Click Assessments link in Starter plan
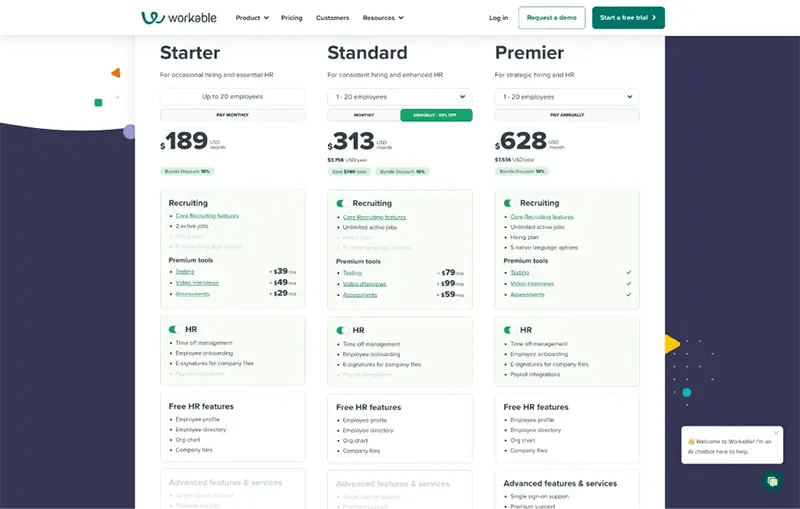This screenshot has width=800, height=509. 192,294
